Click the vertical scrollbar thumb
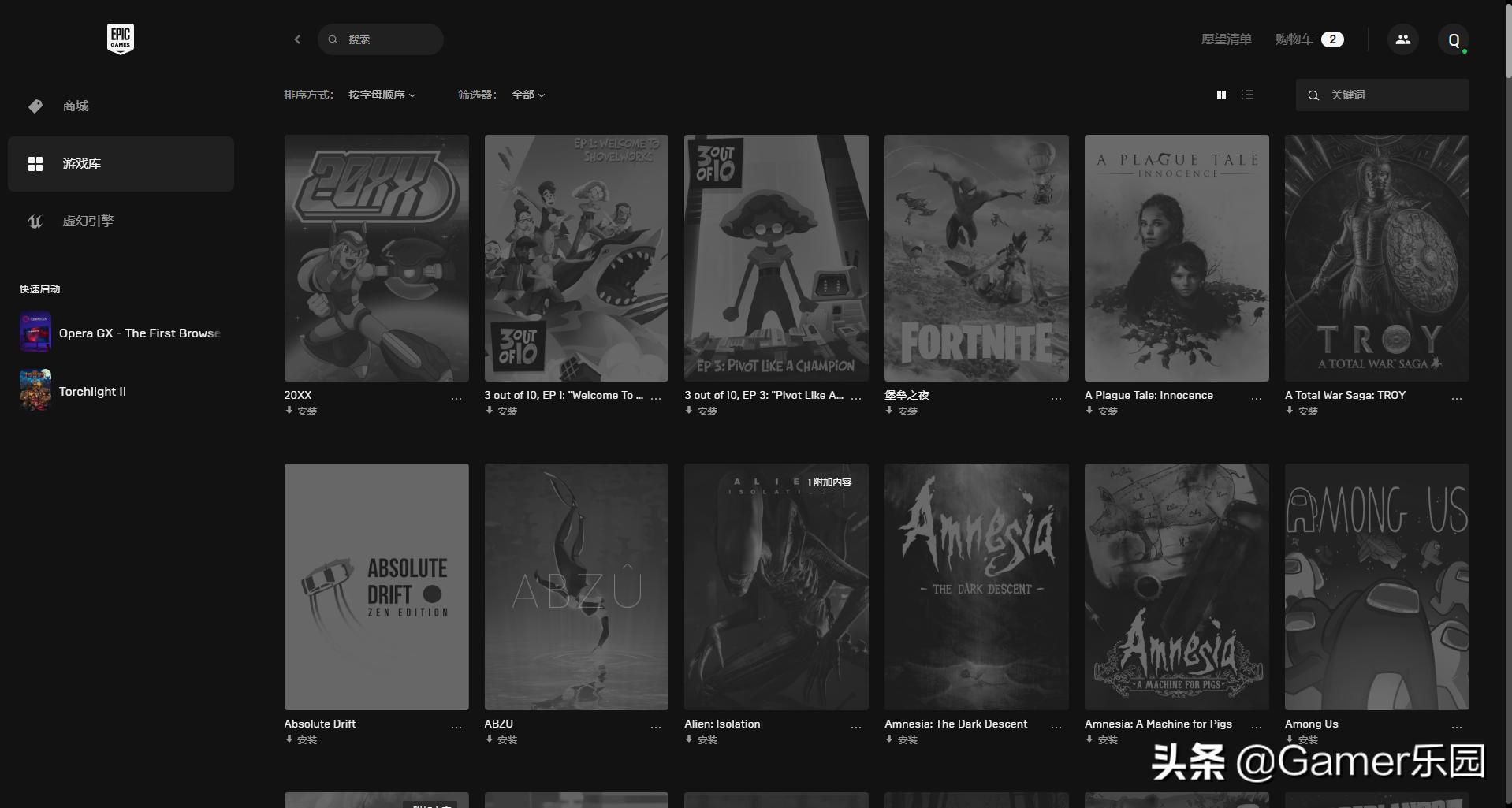This screenshot has height=808, width=1512. pos(1508,39)
